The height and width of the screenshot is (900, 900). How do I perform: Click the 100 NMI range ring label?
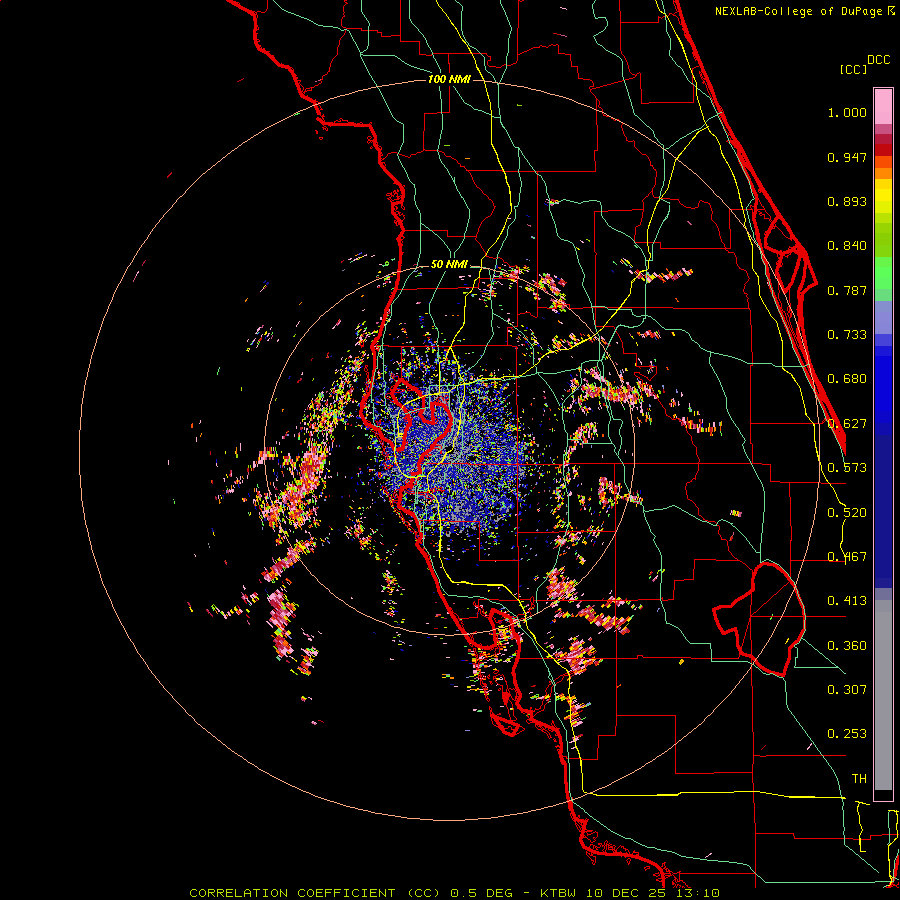[x=449, y=79]
